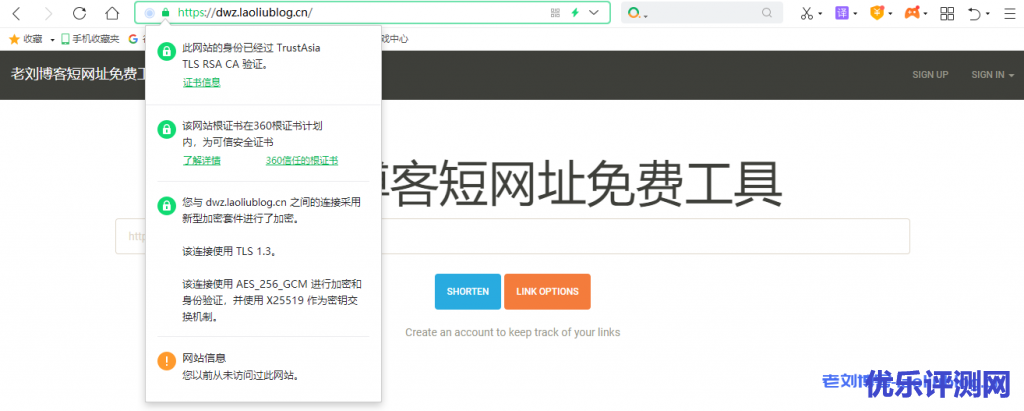This screenshot has height=411, width=1024.
Task: Click the lightning speed mode icon
Action: click(x=575, y=13)
